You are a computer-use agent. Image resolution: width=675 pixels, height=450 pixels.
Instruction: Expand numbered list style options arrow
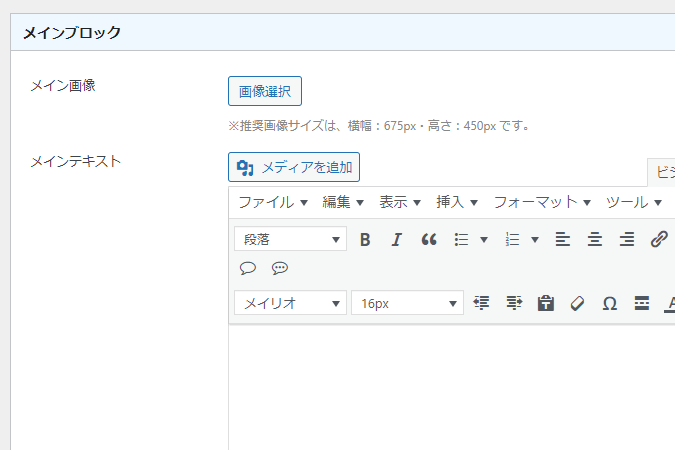(535, 239)
